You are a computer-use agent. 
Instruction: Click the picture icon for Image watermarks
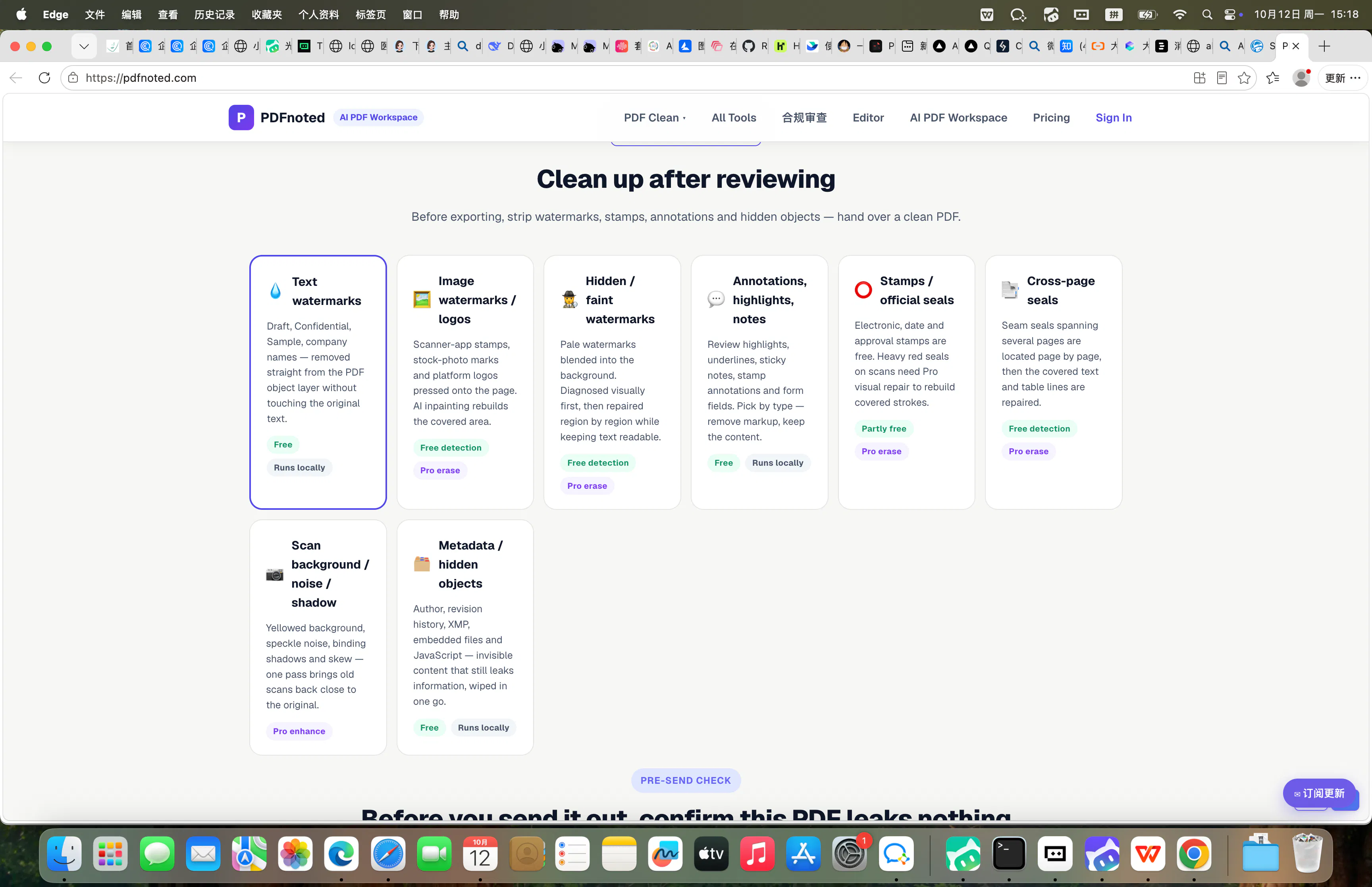point(422,299)
